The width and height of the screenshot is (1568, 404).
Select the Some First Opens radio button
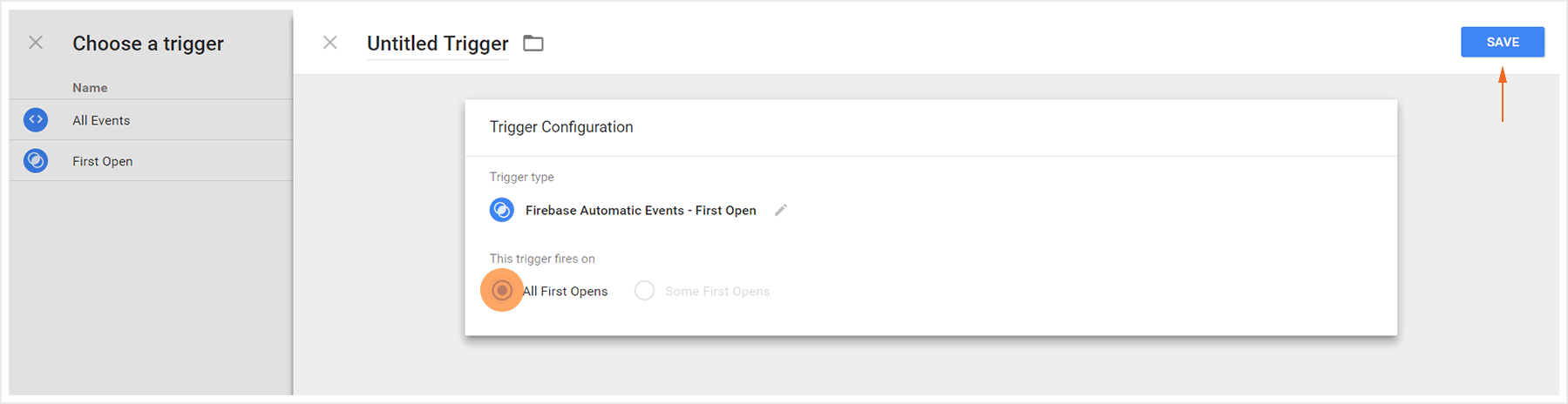pyautogui.click(x=644, y=291)
